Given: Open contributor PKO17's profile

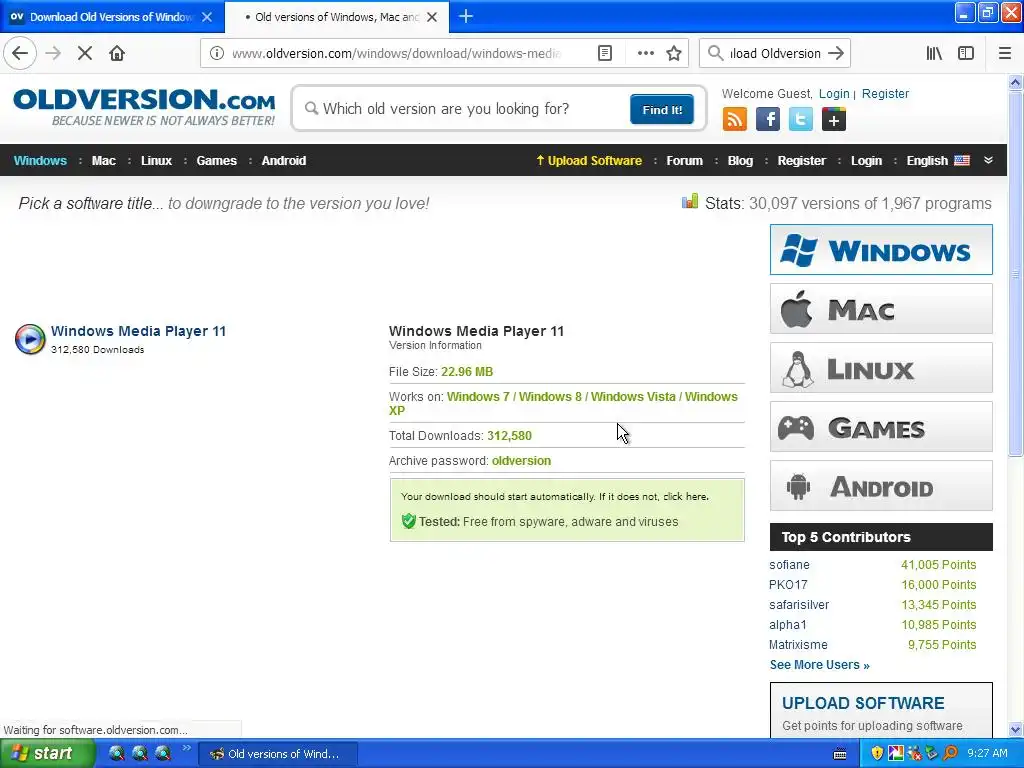Looking at the screenshot, I should pyautogui.click(x=788, y=584).
